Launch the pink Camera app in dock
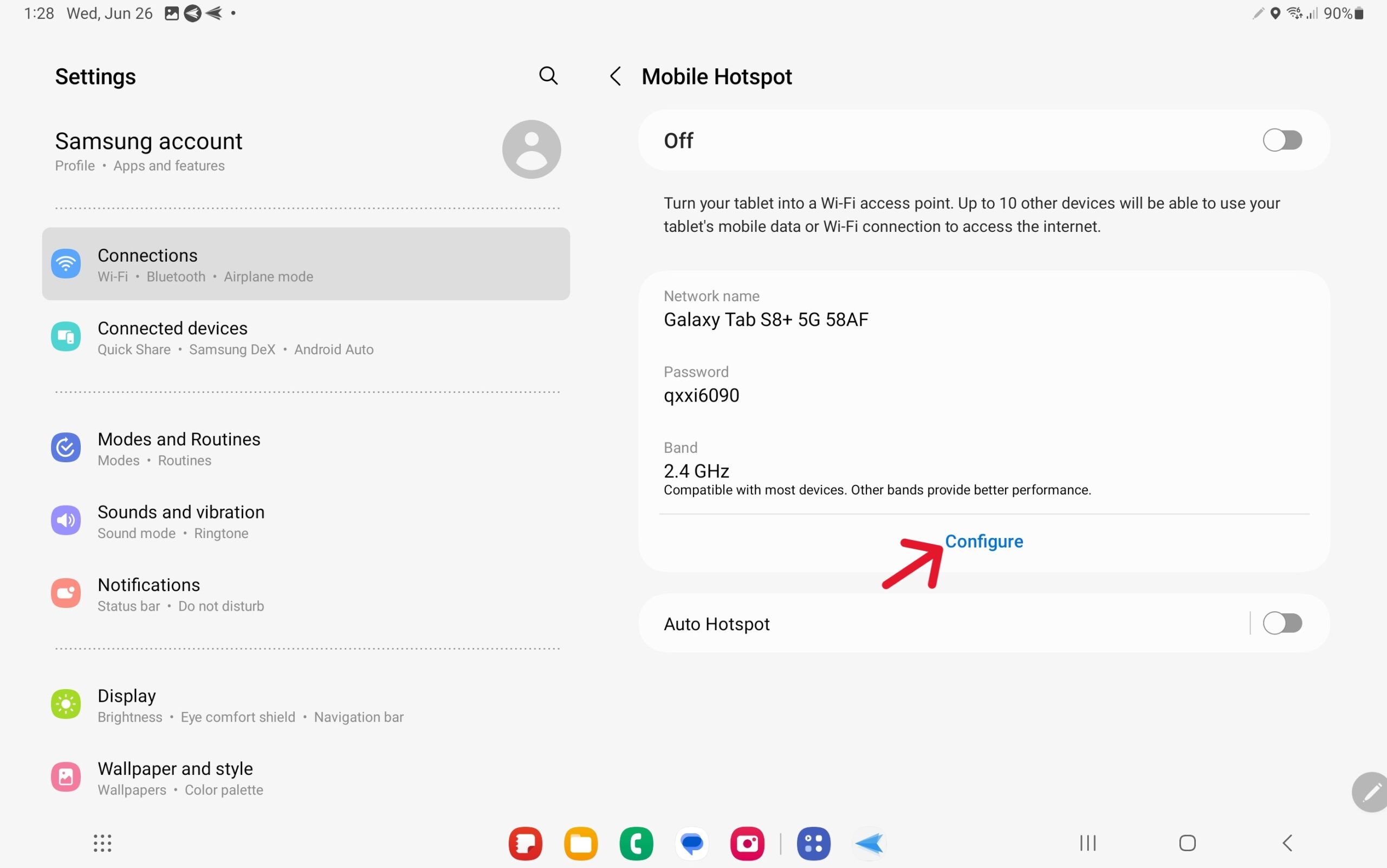 747,843
